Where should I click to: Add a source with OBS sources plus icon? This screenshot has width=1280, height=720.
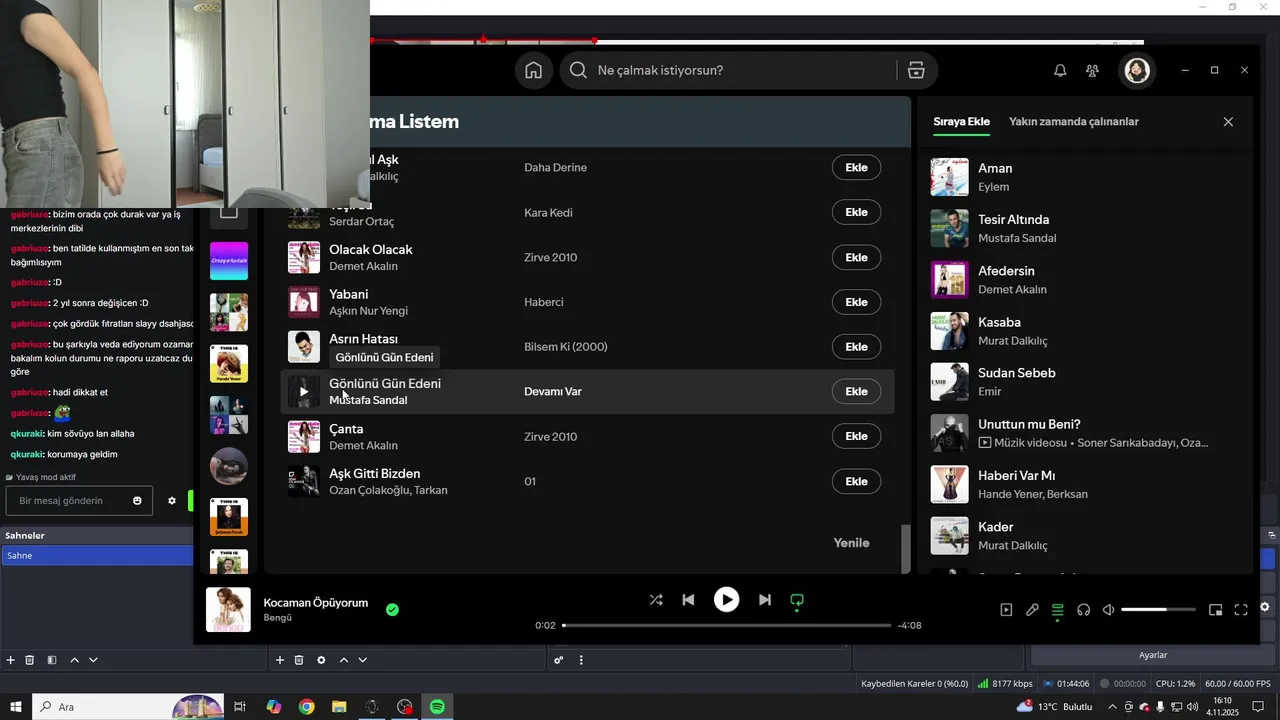[280, 660]
